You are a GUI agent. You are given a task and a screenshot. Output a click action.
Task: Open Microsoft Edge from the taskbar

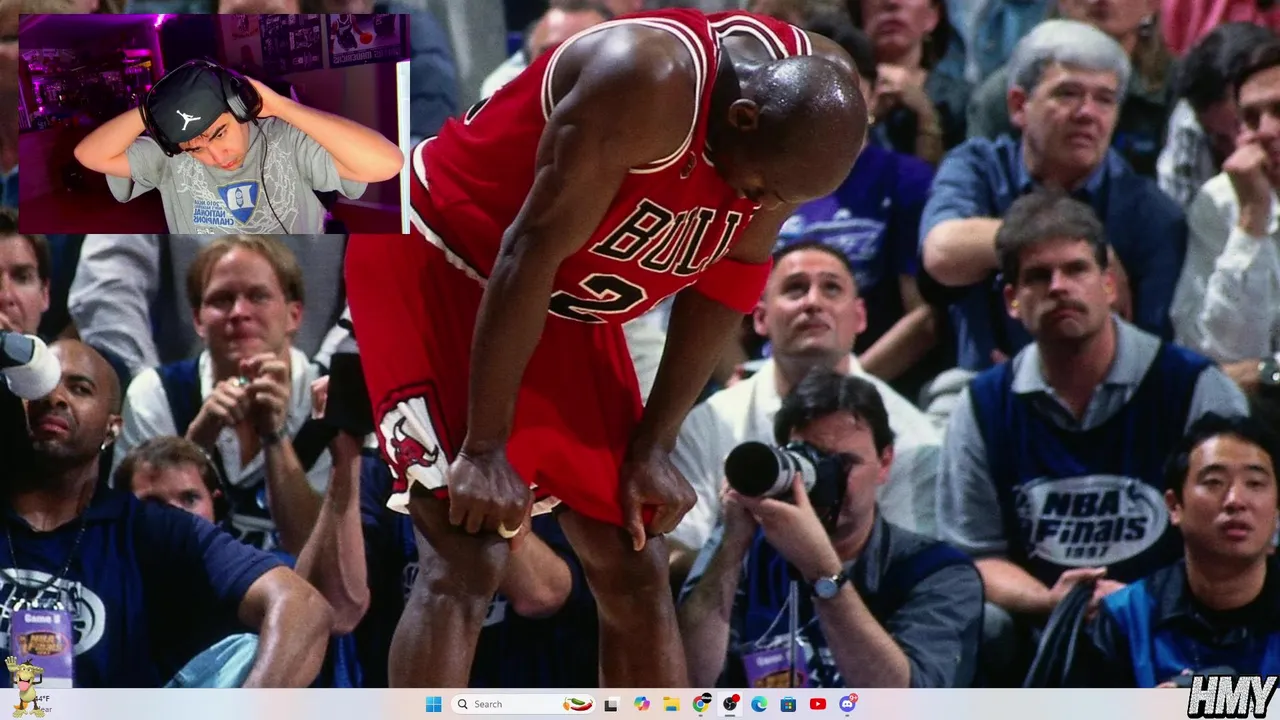tap(759, 704)
